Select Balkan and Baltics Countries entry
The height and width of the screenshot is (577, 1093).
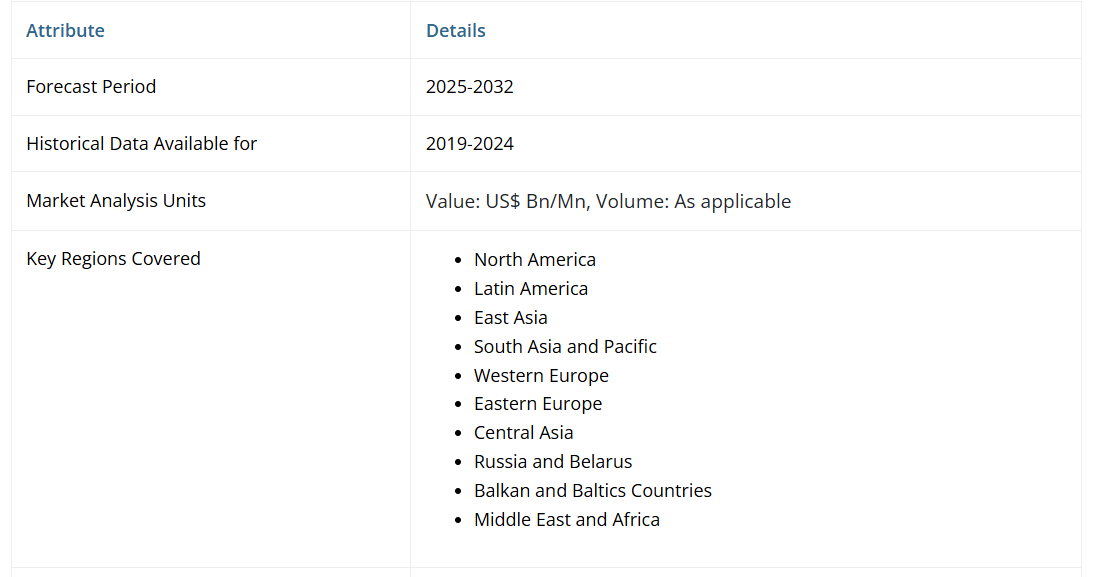[x=592, y=490]
